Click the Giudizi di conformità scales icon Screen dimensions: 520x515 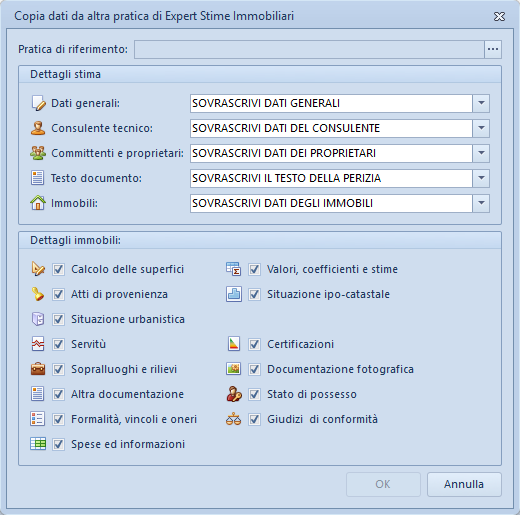[233, 419]
